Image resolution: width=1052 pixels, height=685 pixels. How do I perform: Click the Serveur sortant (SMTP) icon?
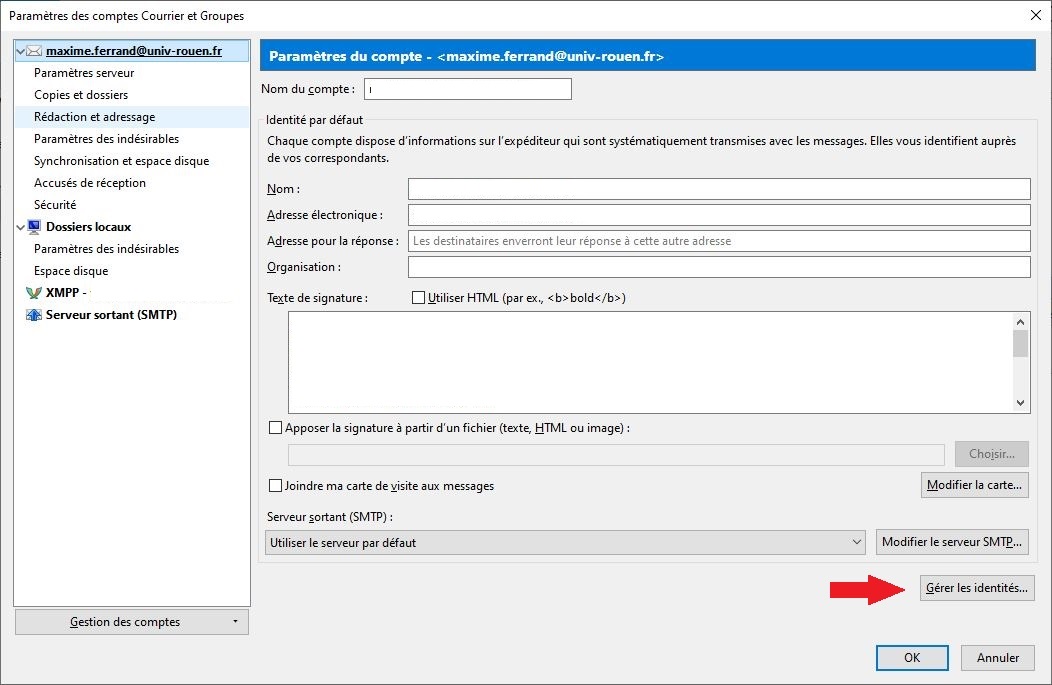34,315
